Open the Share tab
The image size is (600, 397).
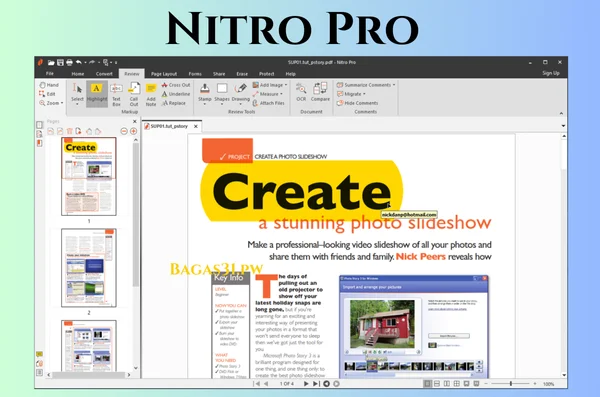[219, 74]
